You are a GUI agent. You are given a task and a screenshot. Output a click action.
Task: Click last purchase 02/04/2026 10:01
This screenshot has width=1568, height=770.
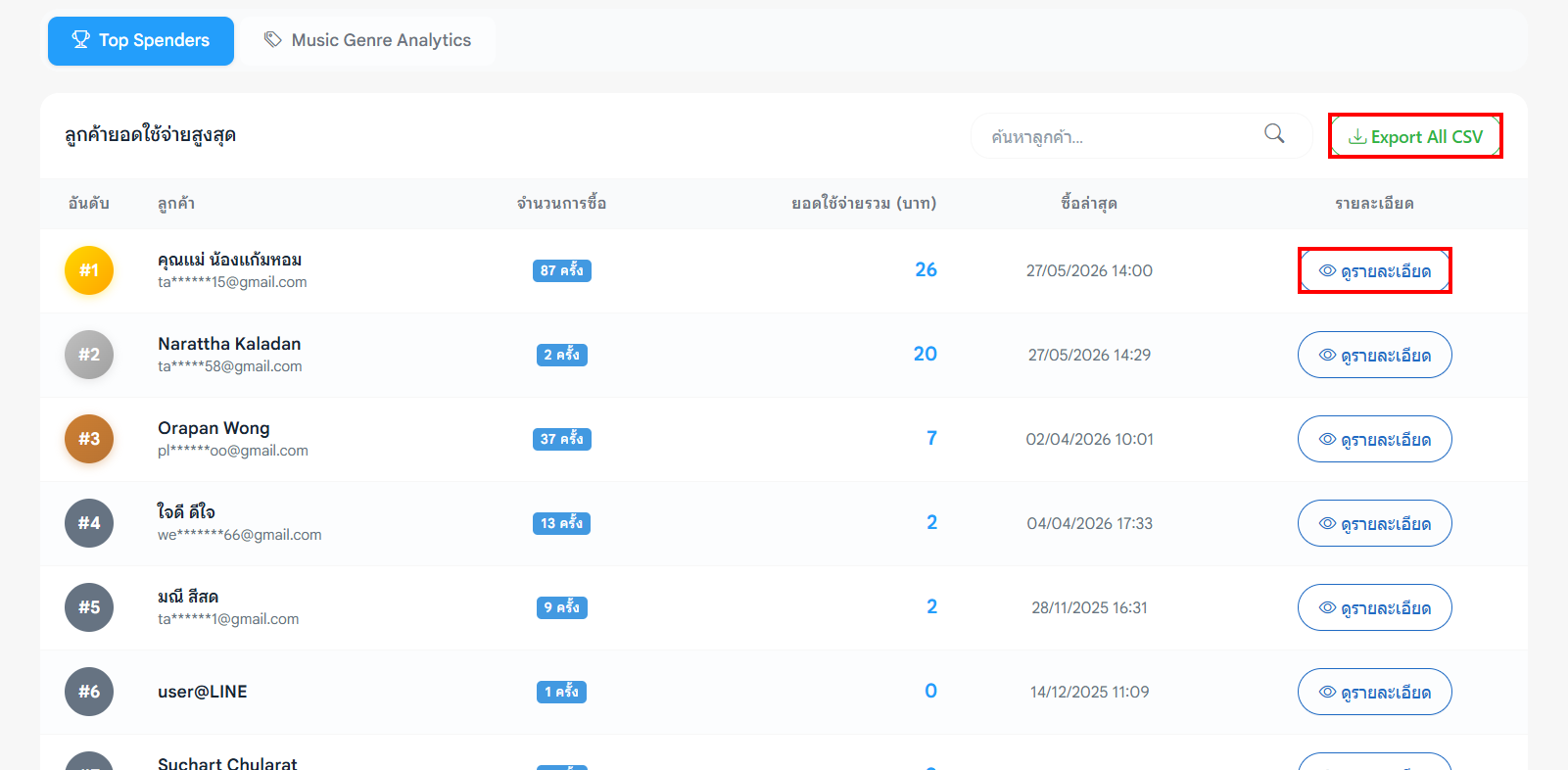click(1089, 439)
